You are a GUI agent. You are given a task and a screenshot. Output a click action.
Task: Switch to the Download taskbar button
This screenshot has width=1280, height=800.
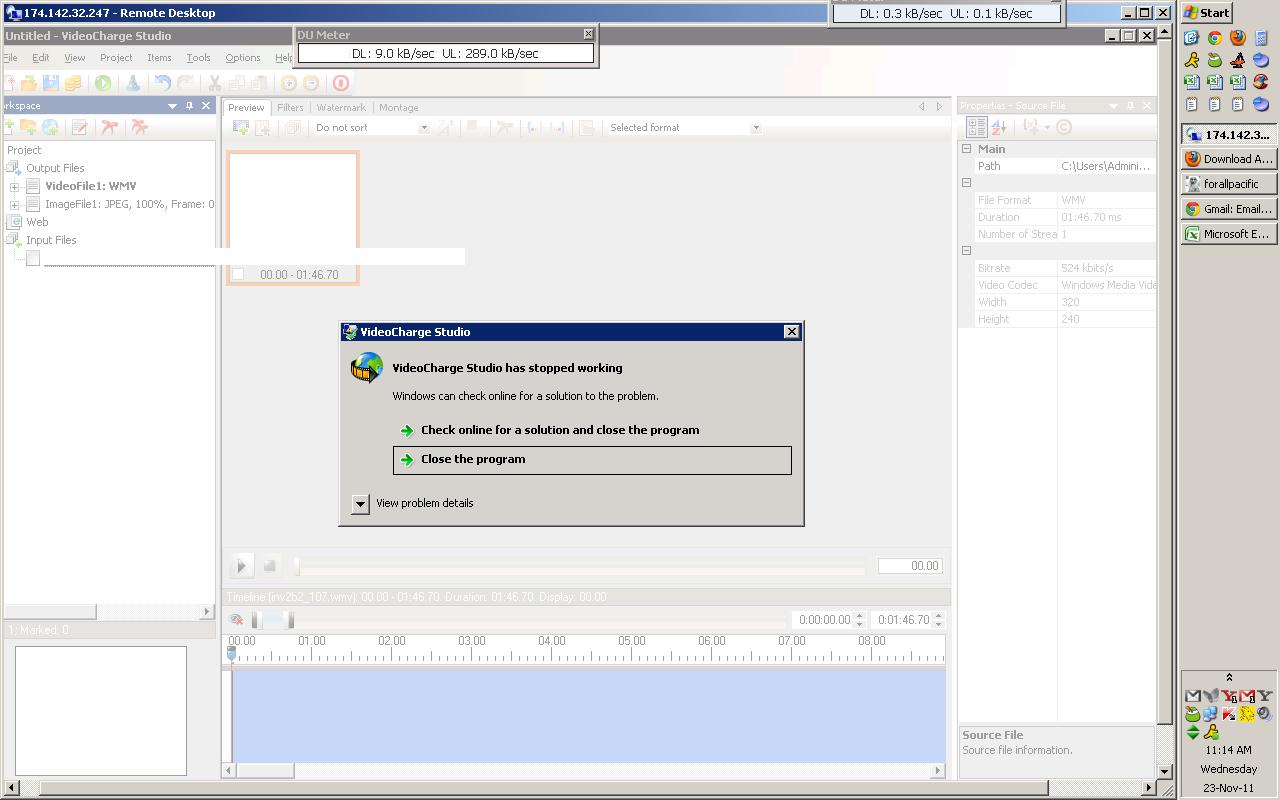coord(1228,159)
